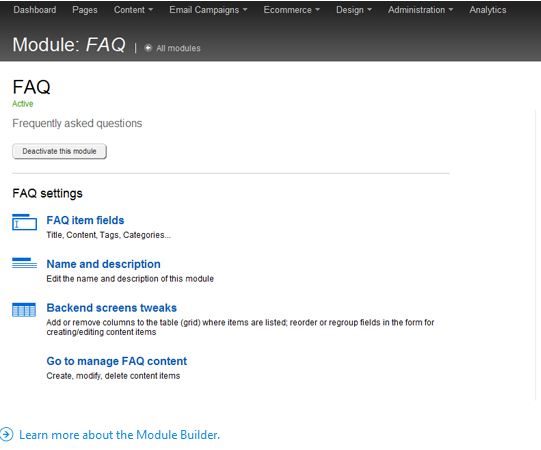
Task: Click the circled arrow icon by Learn more
Action: [6, 434]
